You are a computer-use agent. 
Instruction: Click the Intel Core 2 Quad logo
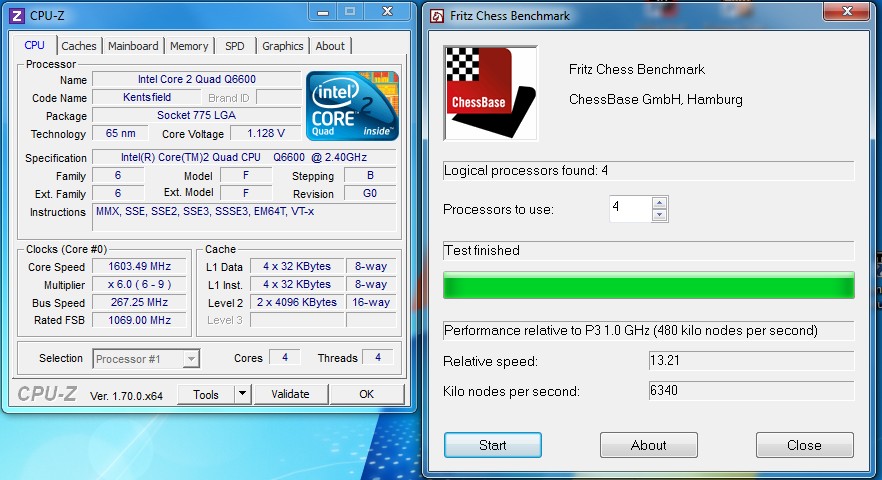[x=352, y=106]
